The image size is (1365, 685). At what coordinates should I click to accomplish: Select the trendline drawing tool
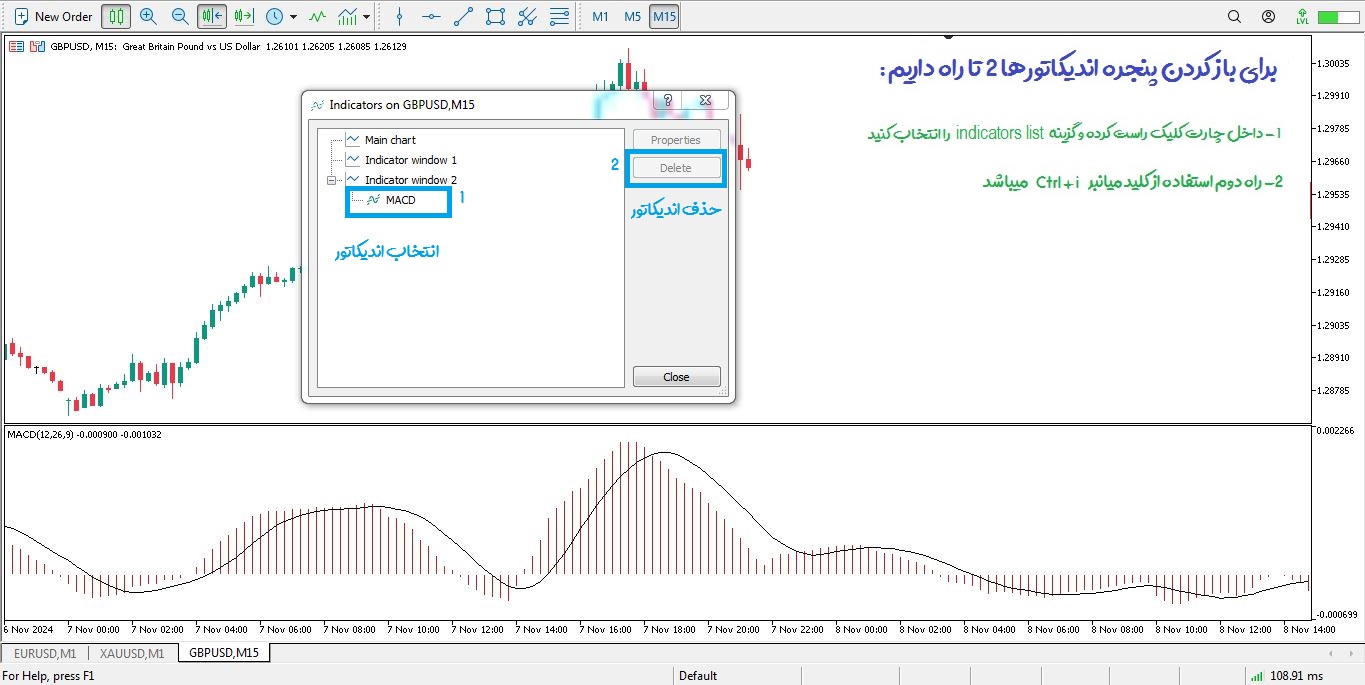click(463, 16)
